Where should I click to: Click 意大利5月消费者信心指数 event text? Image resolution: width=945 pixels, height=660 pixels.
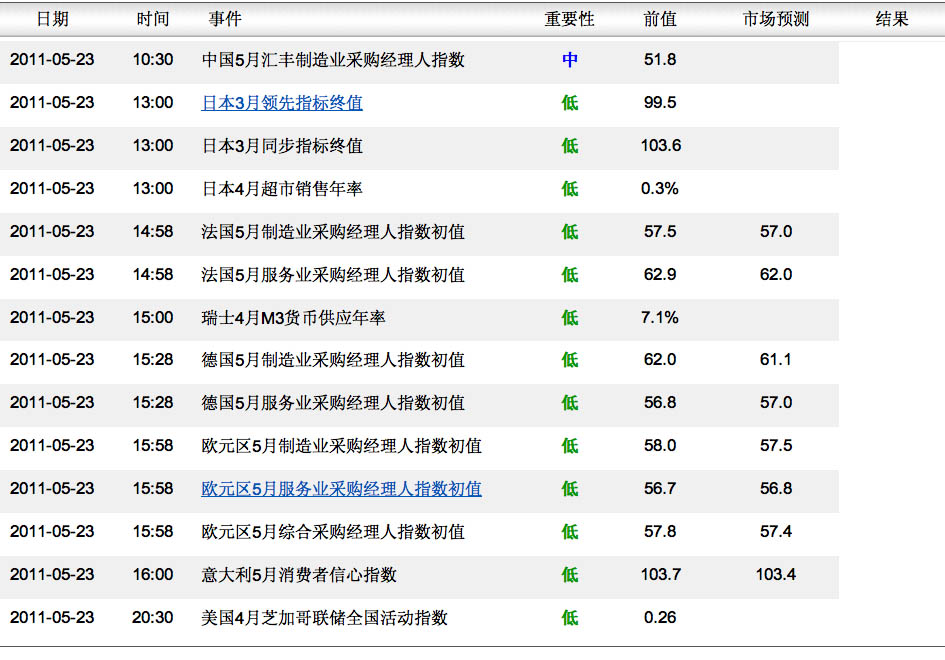(x=299, y=574)
